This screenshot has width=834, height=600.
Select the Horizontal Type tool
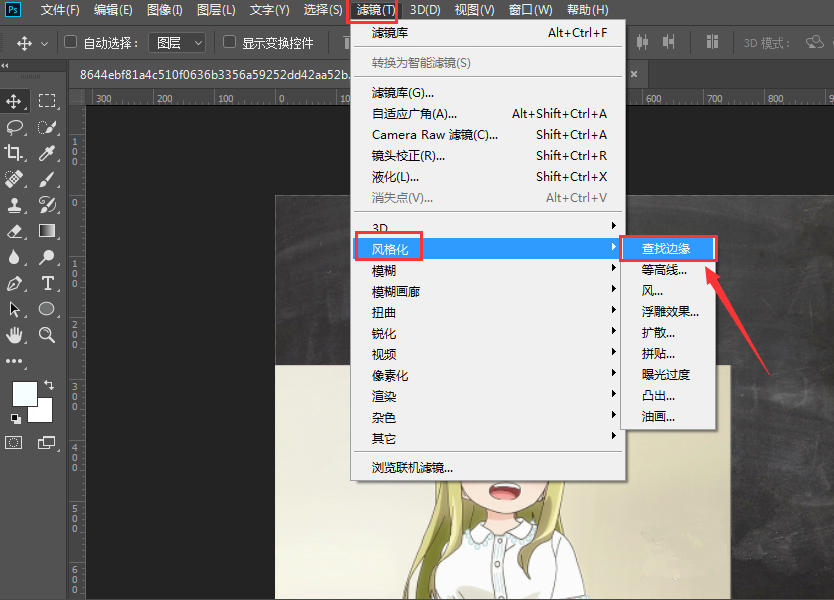pos(45,283)
